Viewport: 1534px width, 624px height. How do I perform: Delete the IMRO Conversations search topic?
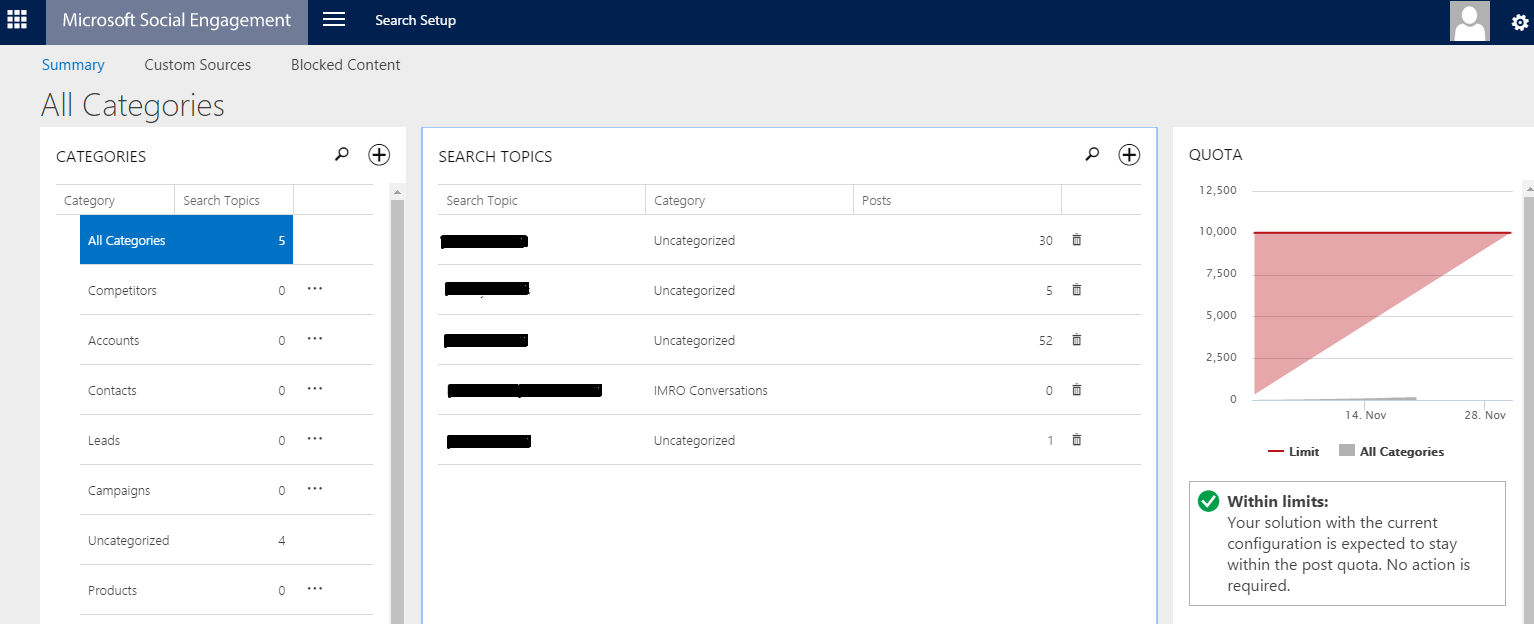point(1077,390)
